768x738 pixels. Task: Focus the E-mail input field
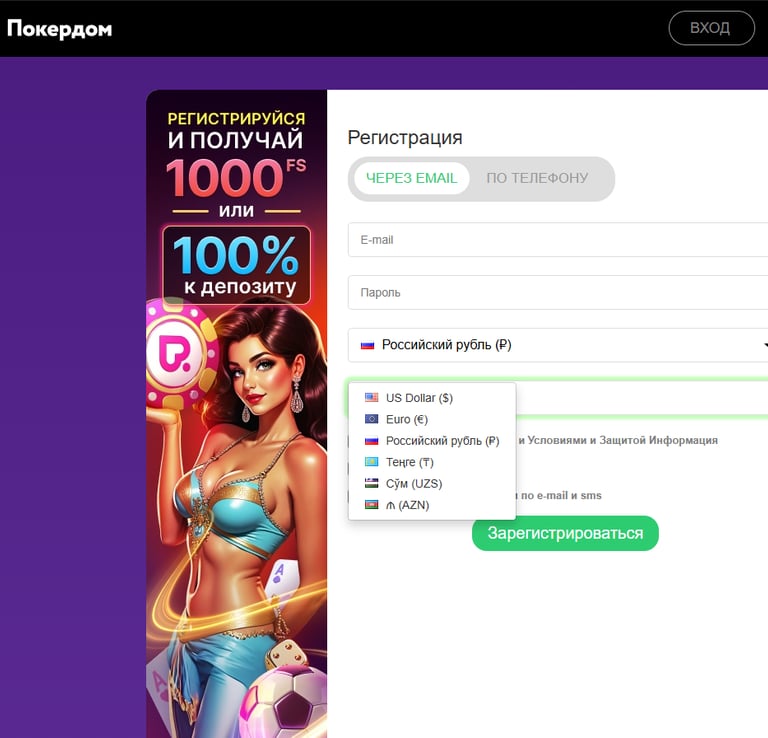557,239
